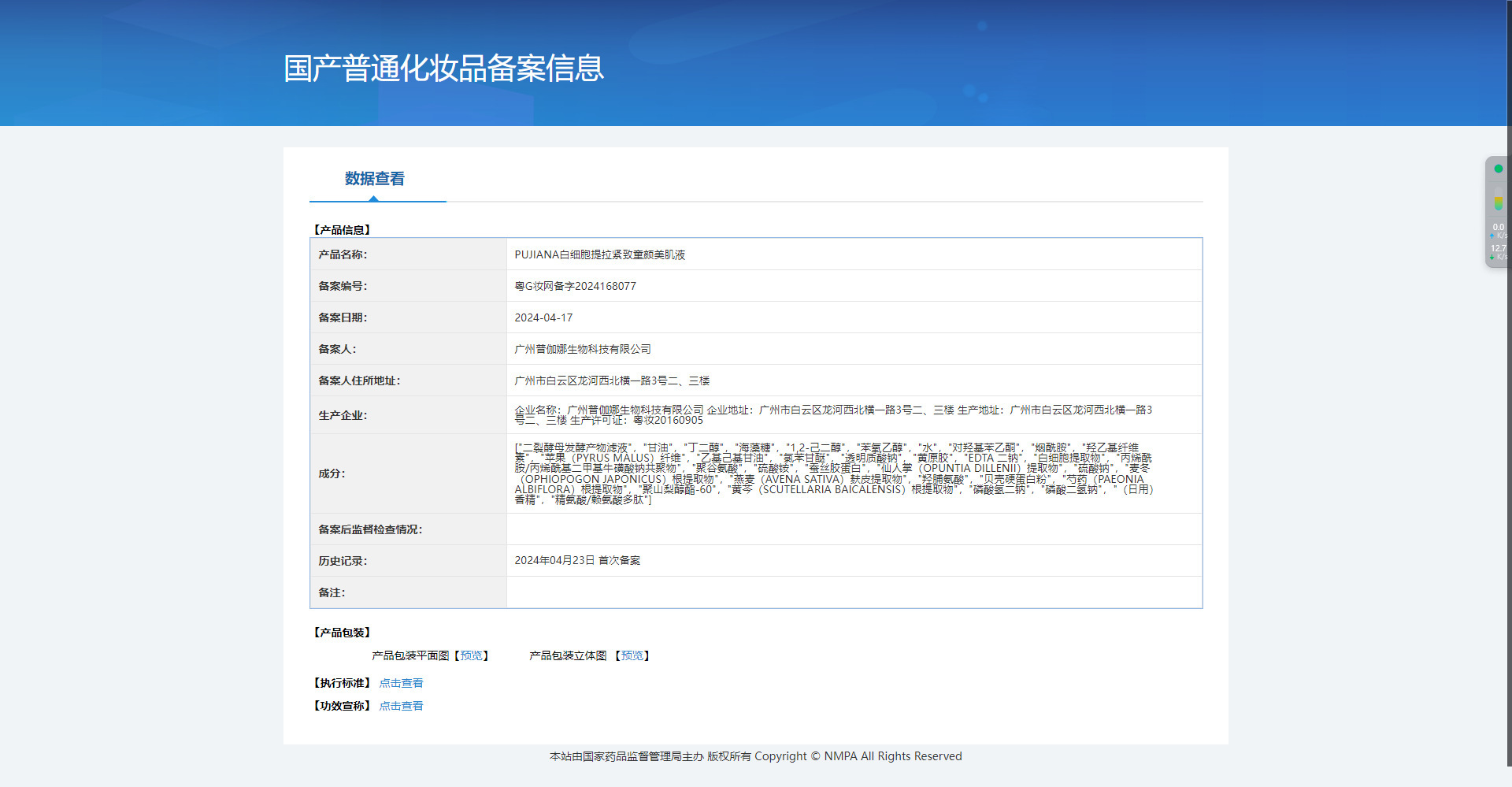Click the 备案人住所地址 address value
This screenshot has height=787, width=1512.
coord(611,381)
